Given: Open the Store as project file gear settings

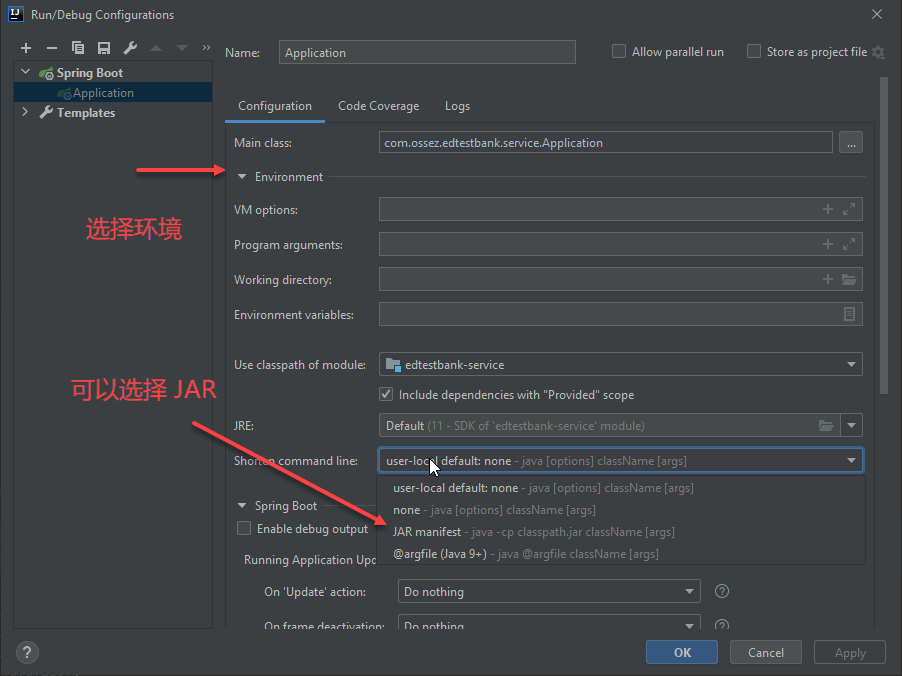Looking at the screenshot, I should pos(878,52).
